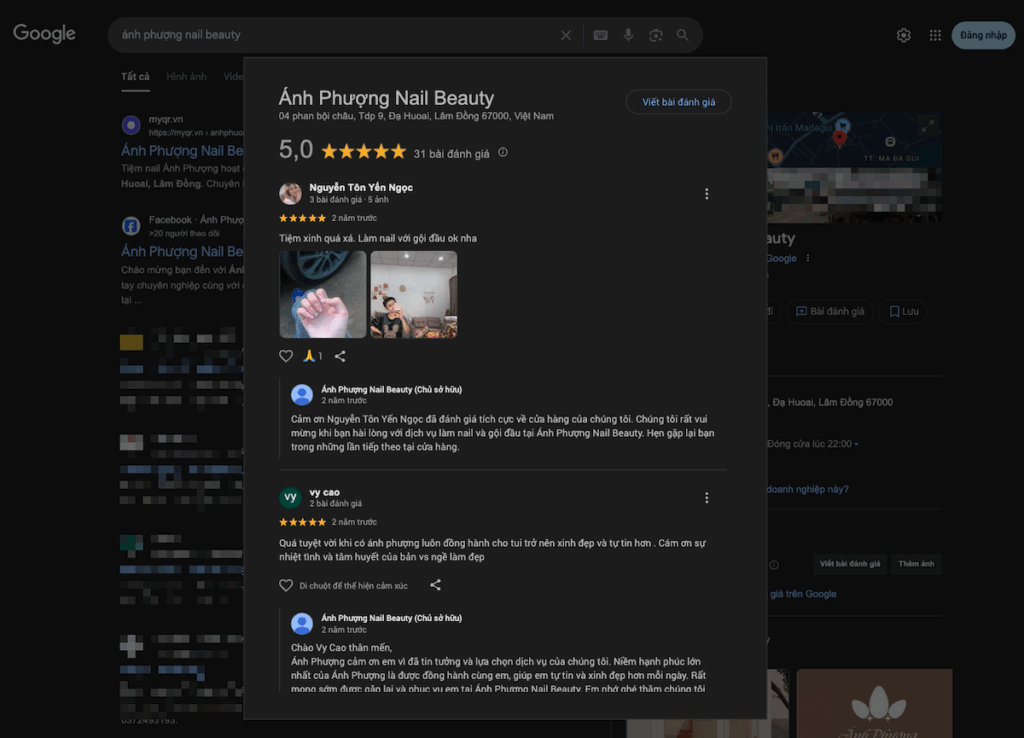Open the Google apps grid
The width and height of the screenshot is (1024, 738).
[x=935, y=35]
